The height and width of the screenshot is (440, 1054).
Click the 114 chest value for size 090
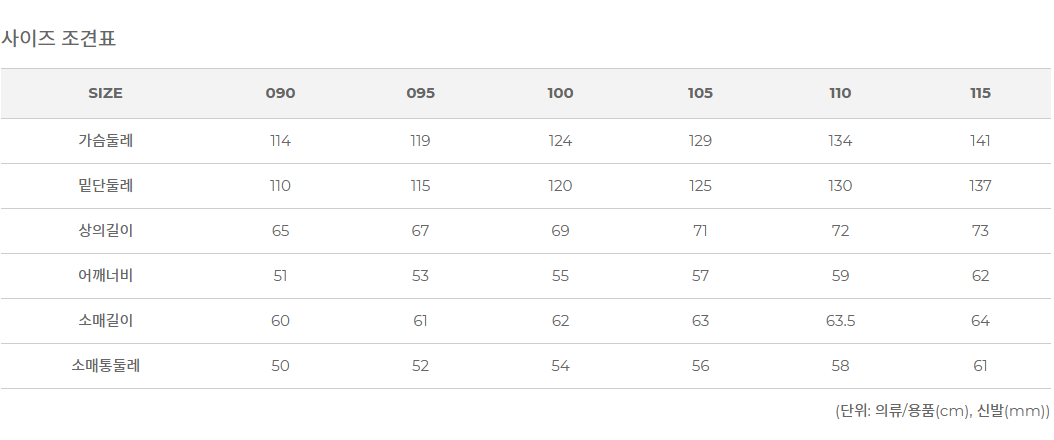tap(280, 141)
